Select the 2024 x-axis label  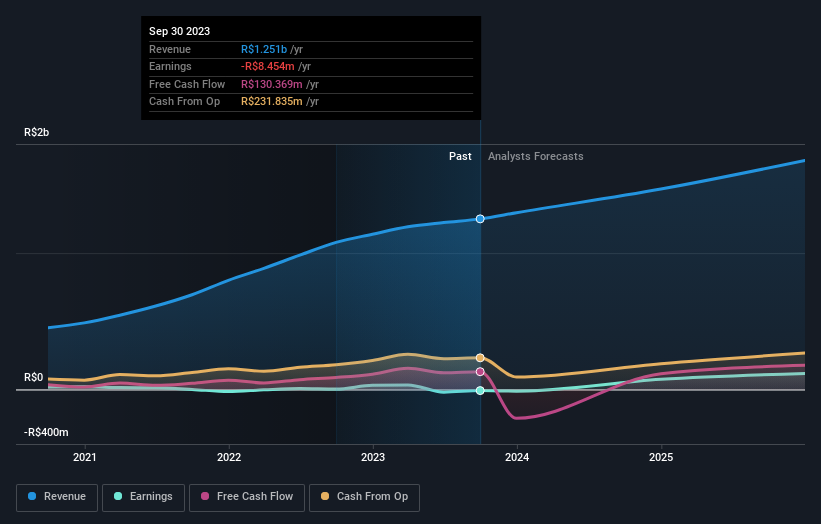click(517, 458)
